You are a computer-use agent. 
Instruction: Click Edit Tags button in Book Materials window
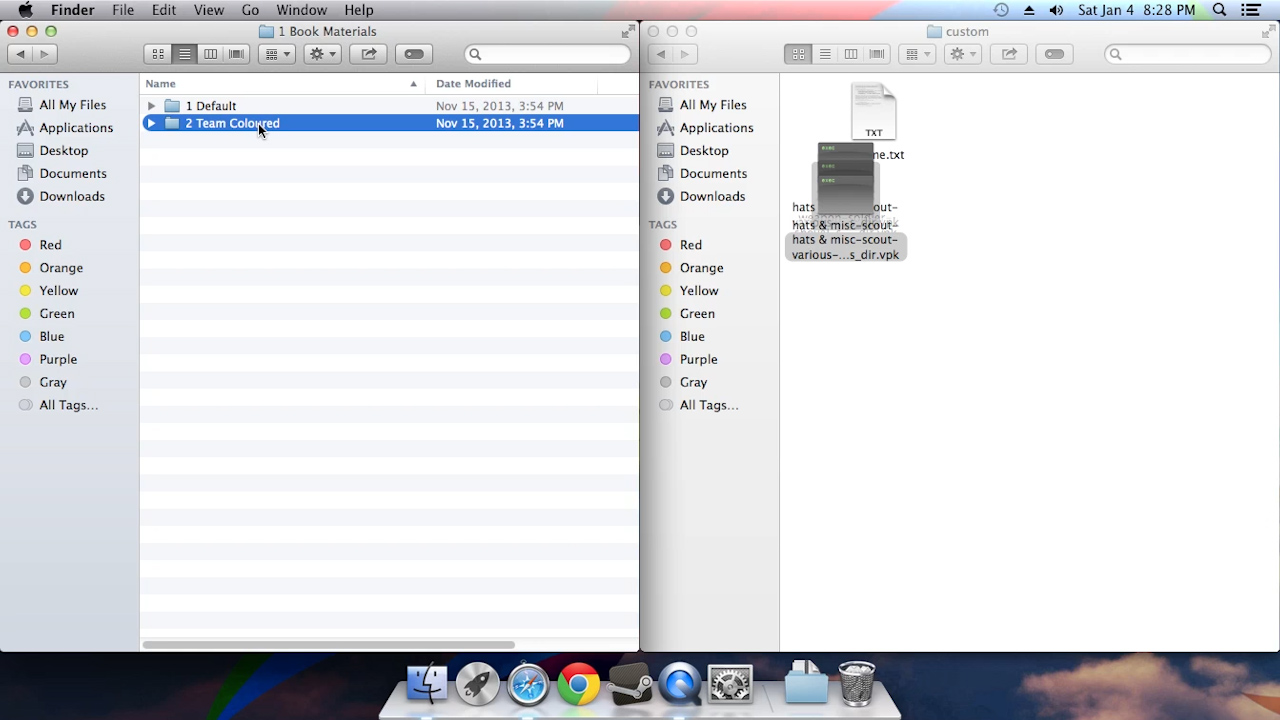coord(414,54)
